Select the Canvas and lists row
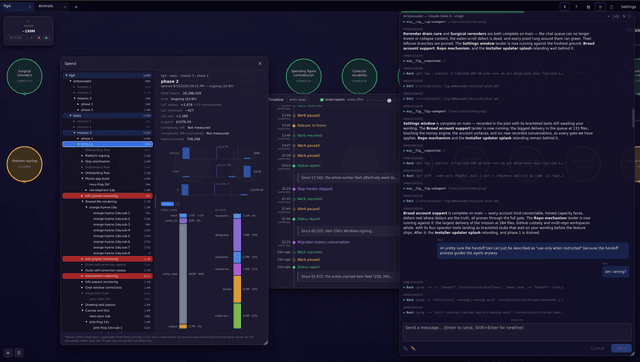 (107, 310)
